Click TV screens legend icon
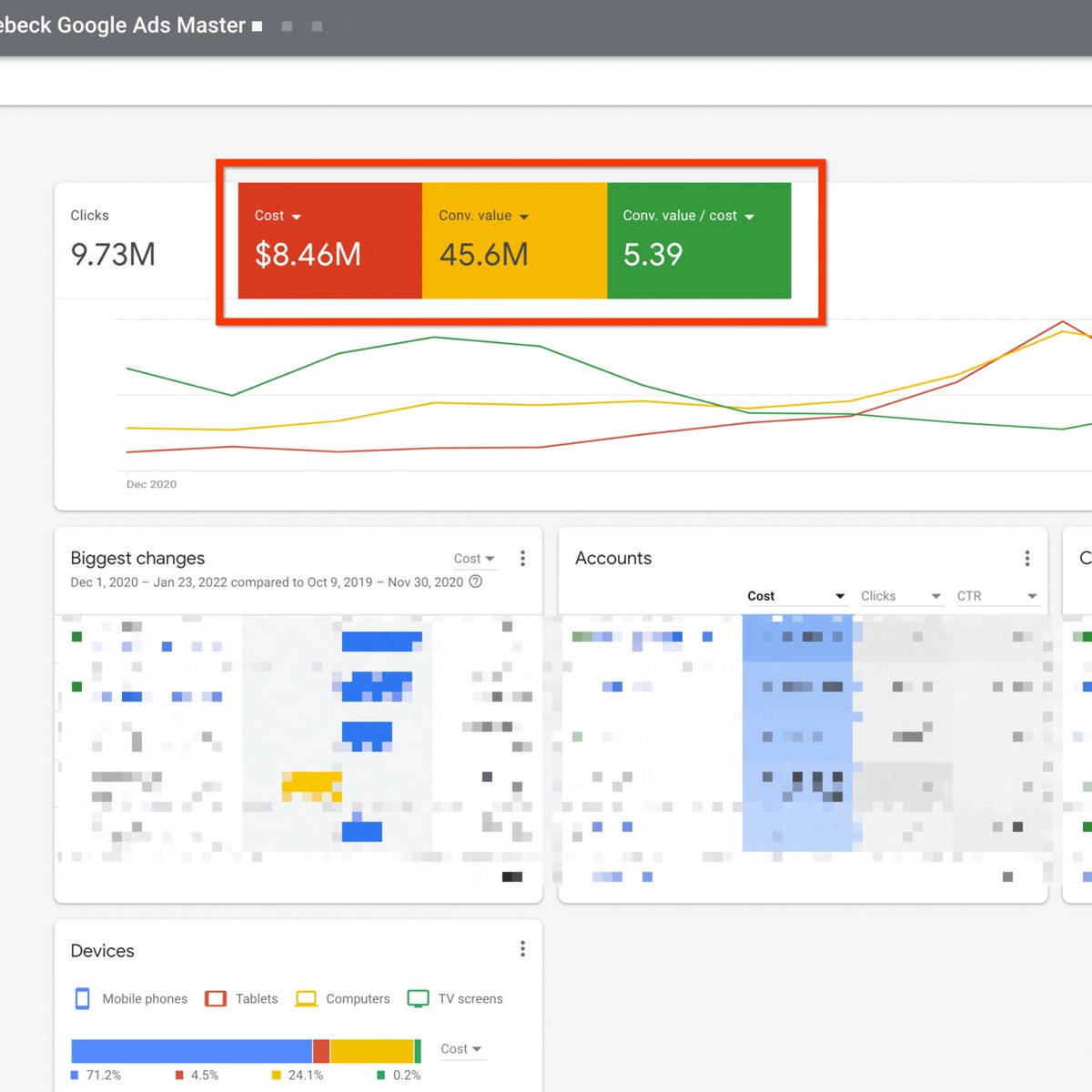The height and width of the screenshot is (1092, 1092). pos(418,998)
